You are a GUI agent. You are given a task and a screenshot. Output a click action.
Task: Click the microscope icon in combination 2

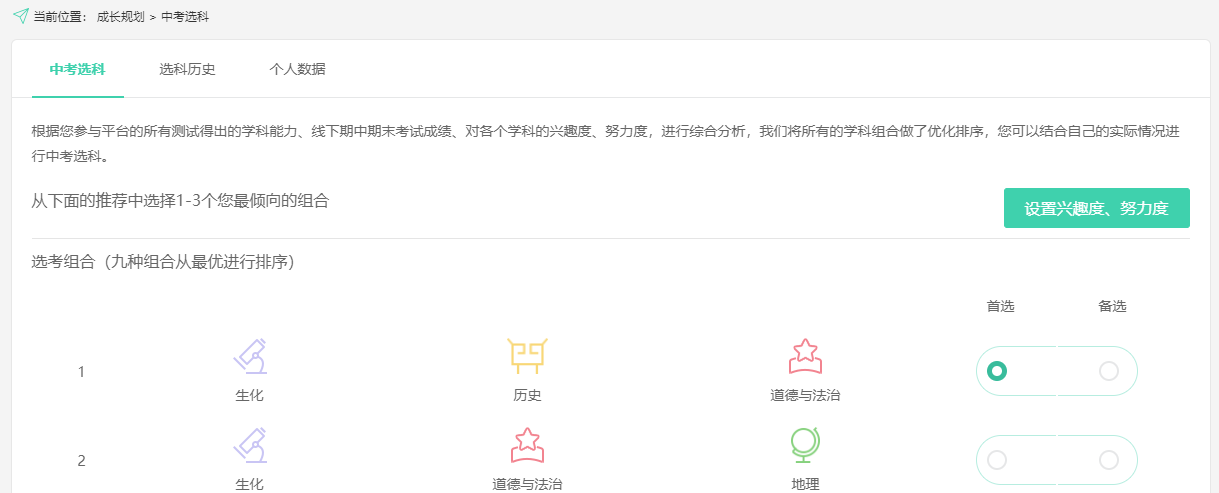click(x=250, y=446)
